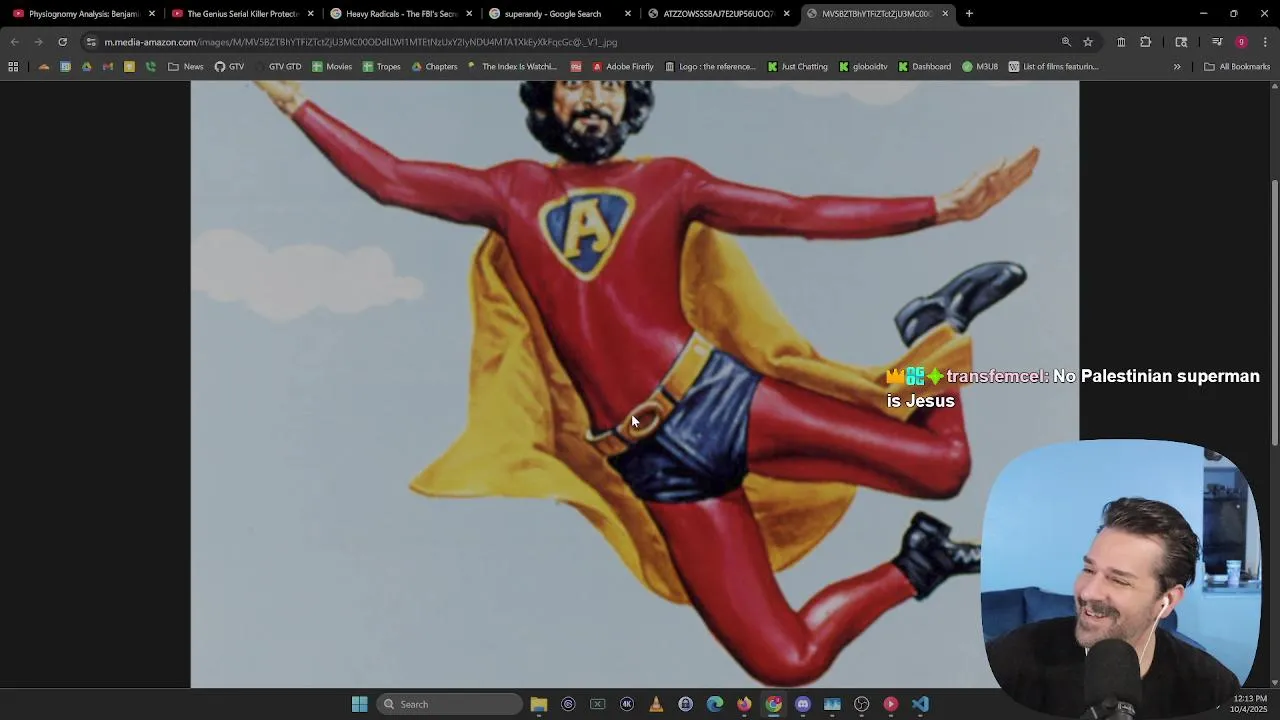
Task: Click the taskbar Search box
Action: tap(450, 704)
